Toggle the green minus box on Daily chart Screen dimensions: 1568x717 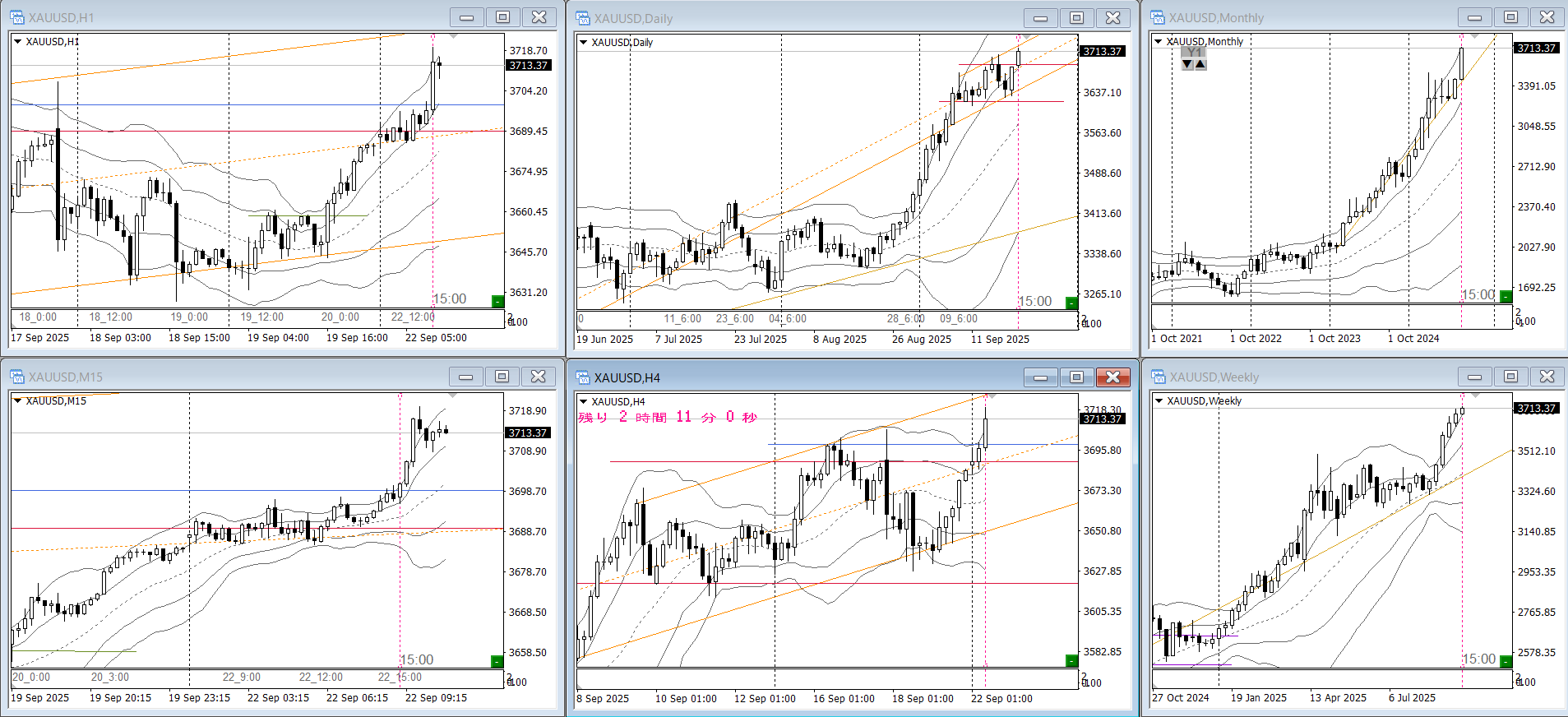1071,303
